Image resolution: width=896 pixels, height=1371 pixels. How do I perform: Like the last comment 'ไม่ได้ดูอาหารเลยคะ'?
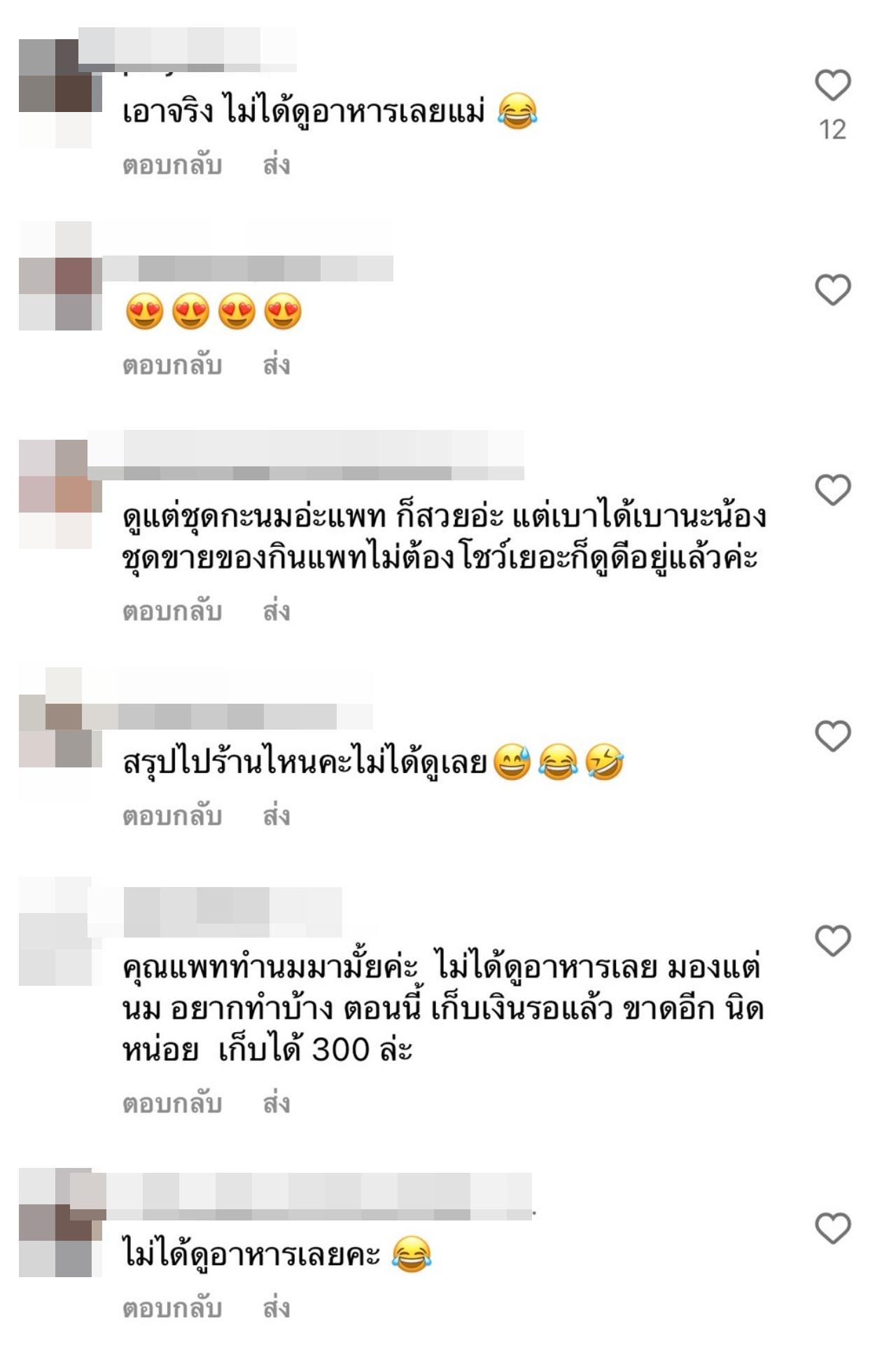coord(832,1228)
